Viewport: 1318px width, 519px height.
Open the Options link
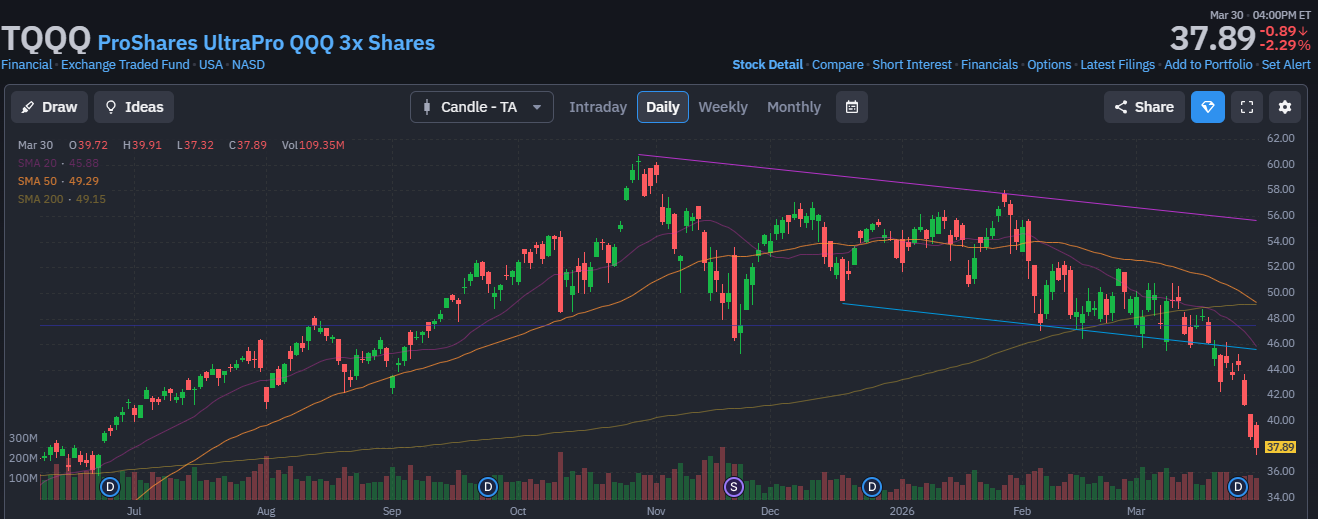[1049, 65]
